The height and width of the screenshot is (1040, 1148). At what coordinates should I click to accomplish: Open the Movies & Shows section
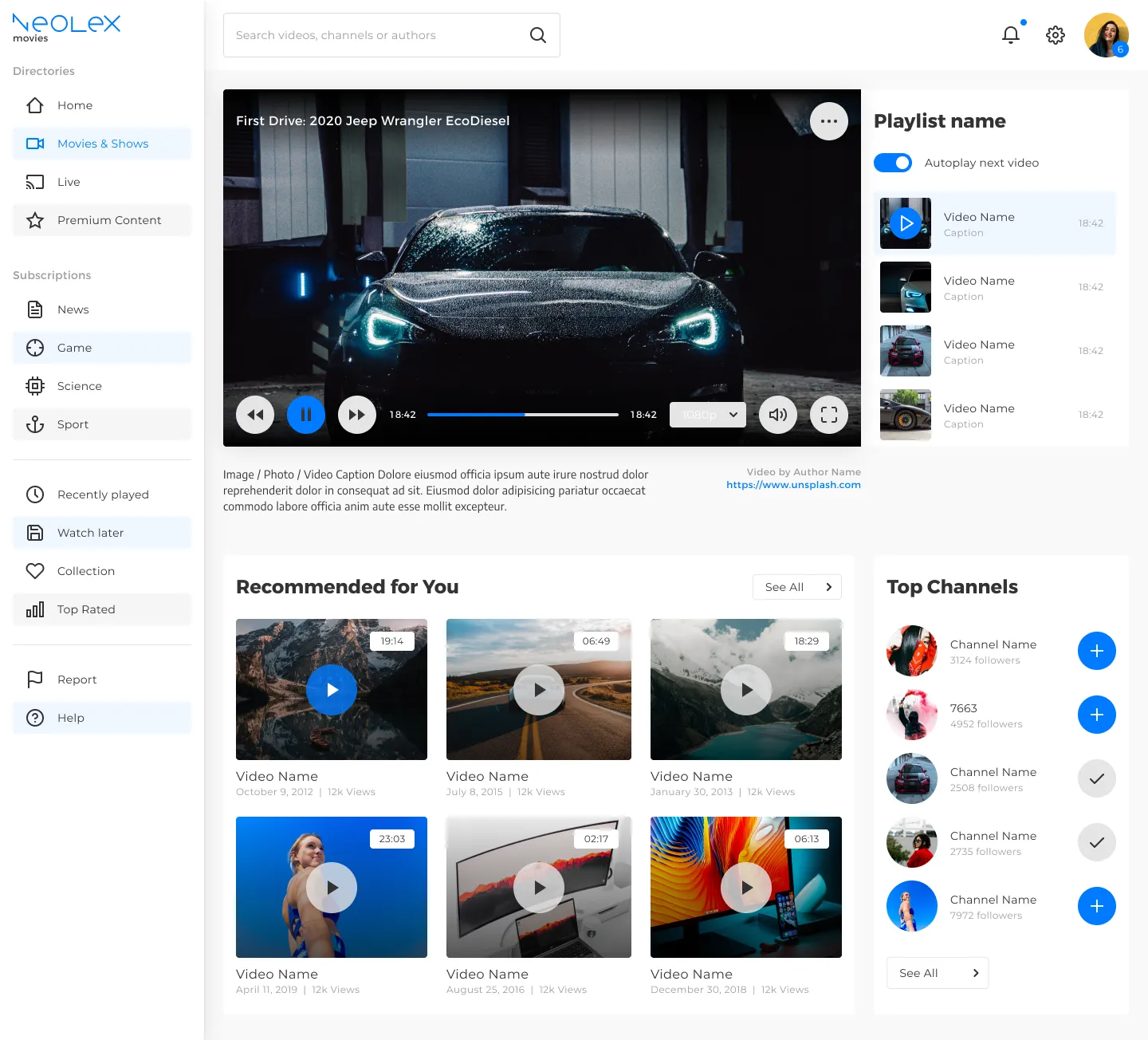point(102,144)
